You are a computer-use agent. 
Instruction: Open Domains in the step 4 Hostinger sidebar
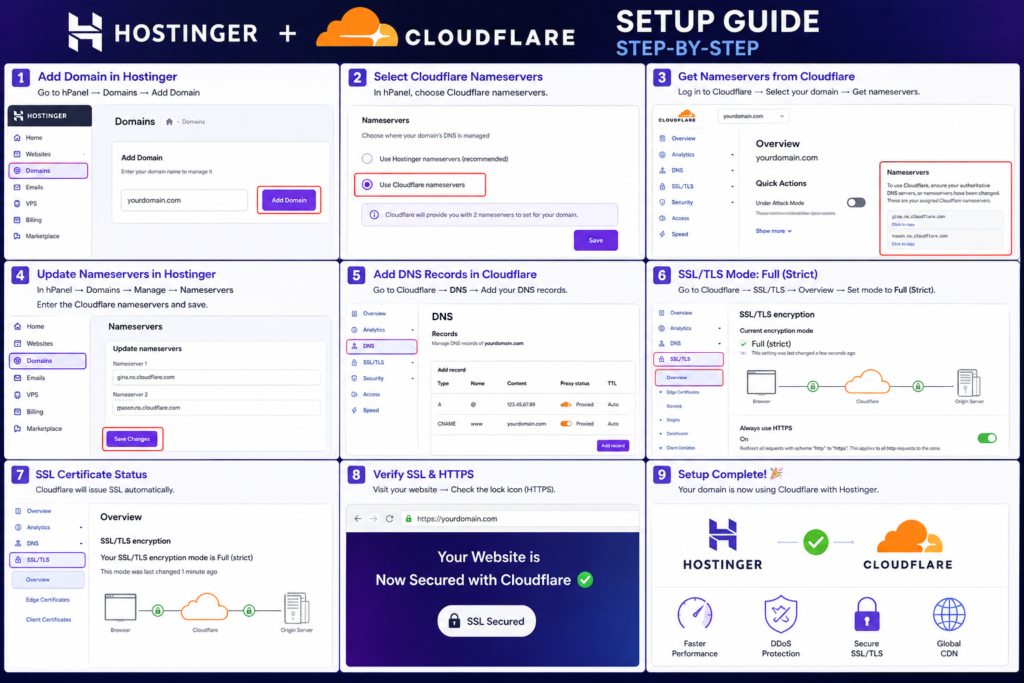pos(48,360)
